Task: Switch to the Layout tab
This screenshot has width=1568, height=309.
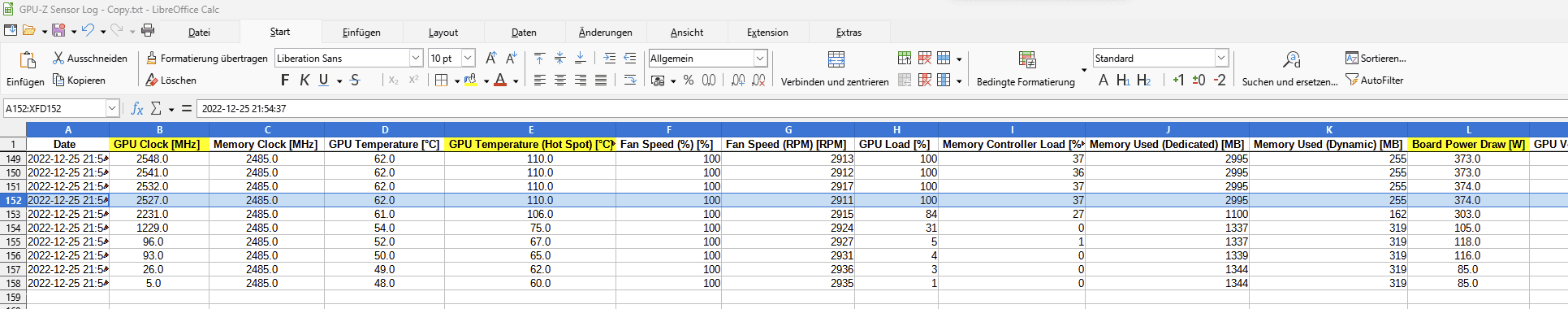Action: tap(443, 33)
